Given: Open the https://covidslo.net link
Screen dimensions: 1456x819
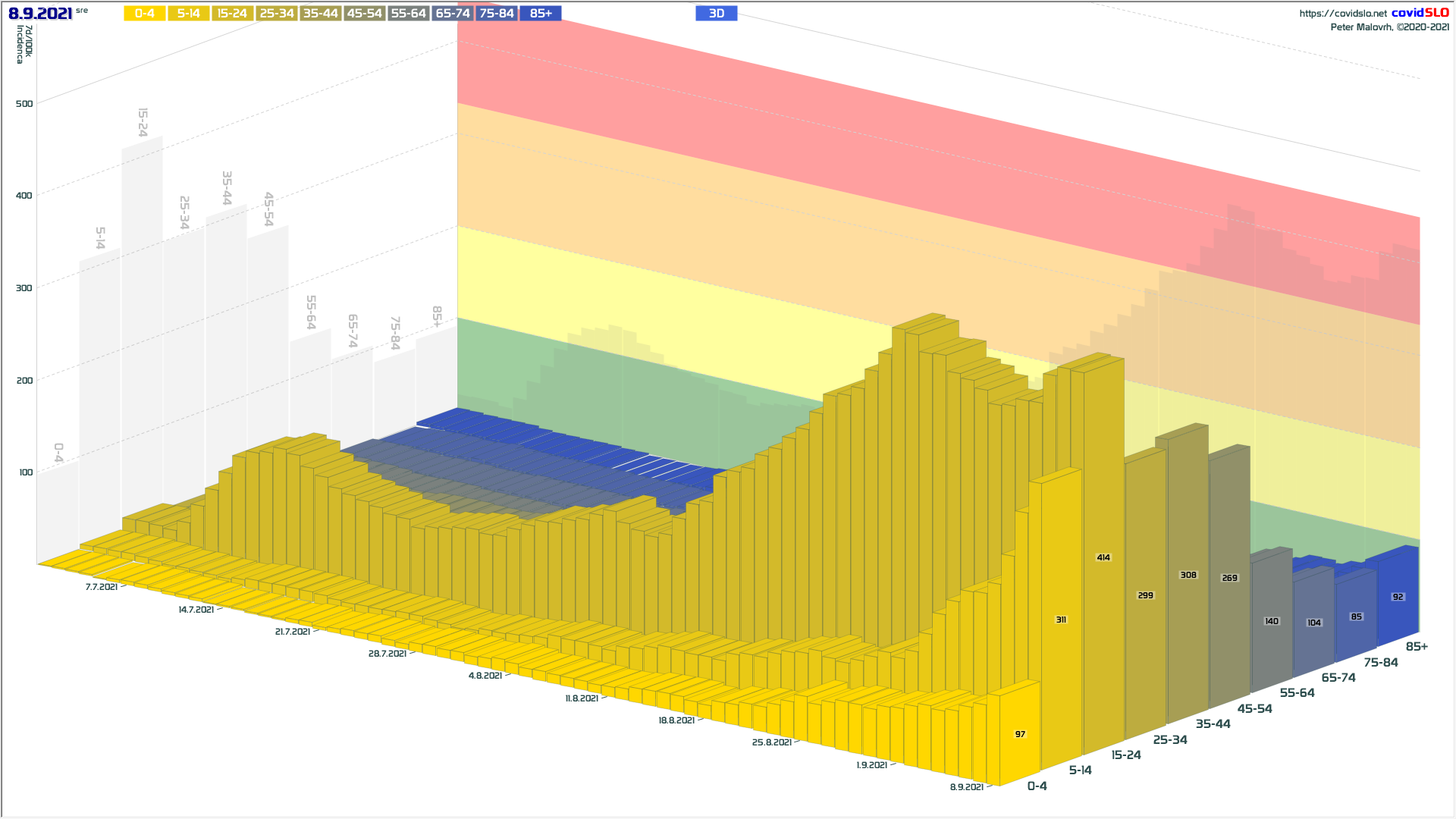Looking at the screenshot, I should 1343,14.
